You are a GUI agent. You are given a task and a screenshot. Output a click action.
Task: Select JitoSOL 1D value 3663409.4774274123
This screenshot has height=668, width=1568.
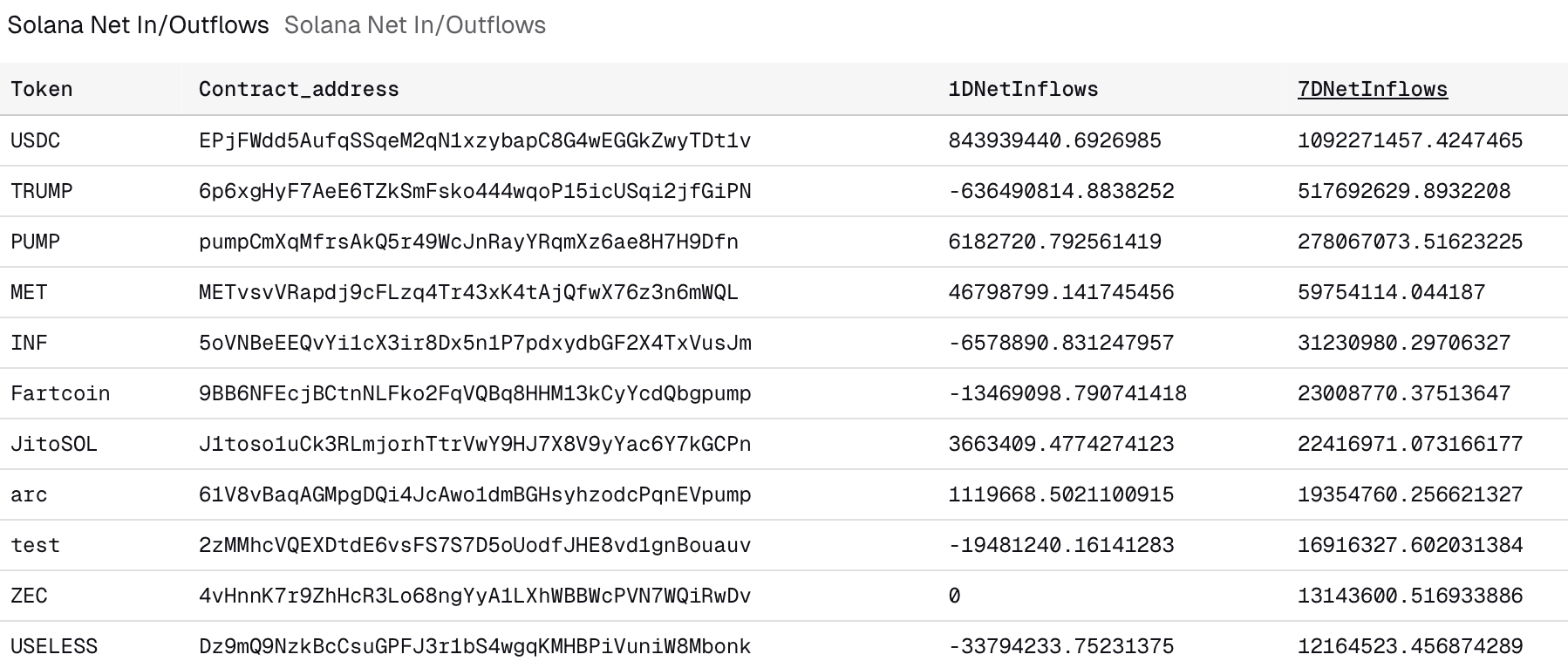1061,444
